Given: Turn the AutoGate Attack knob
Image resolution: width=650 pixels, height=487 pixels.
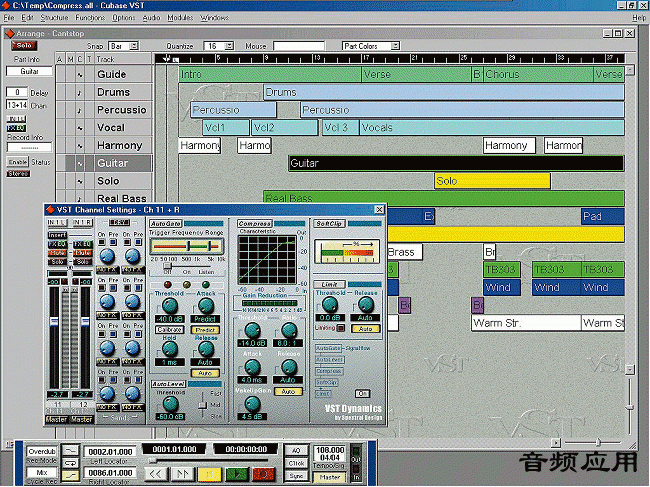Looking at the screenshot, I should coord(206,306).
